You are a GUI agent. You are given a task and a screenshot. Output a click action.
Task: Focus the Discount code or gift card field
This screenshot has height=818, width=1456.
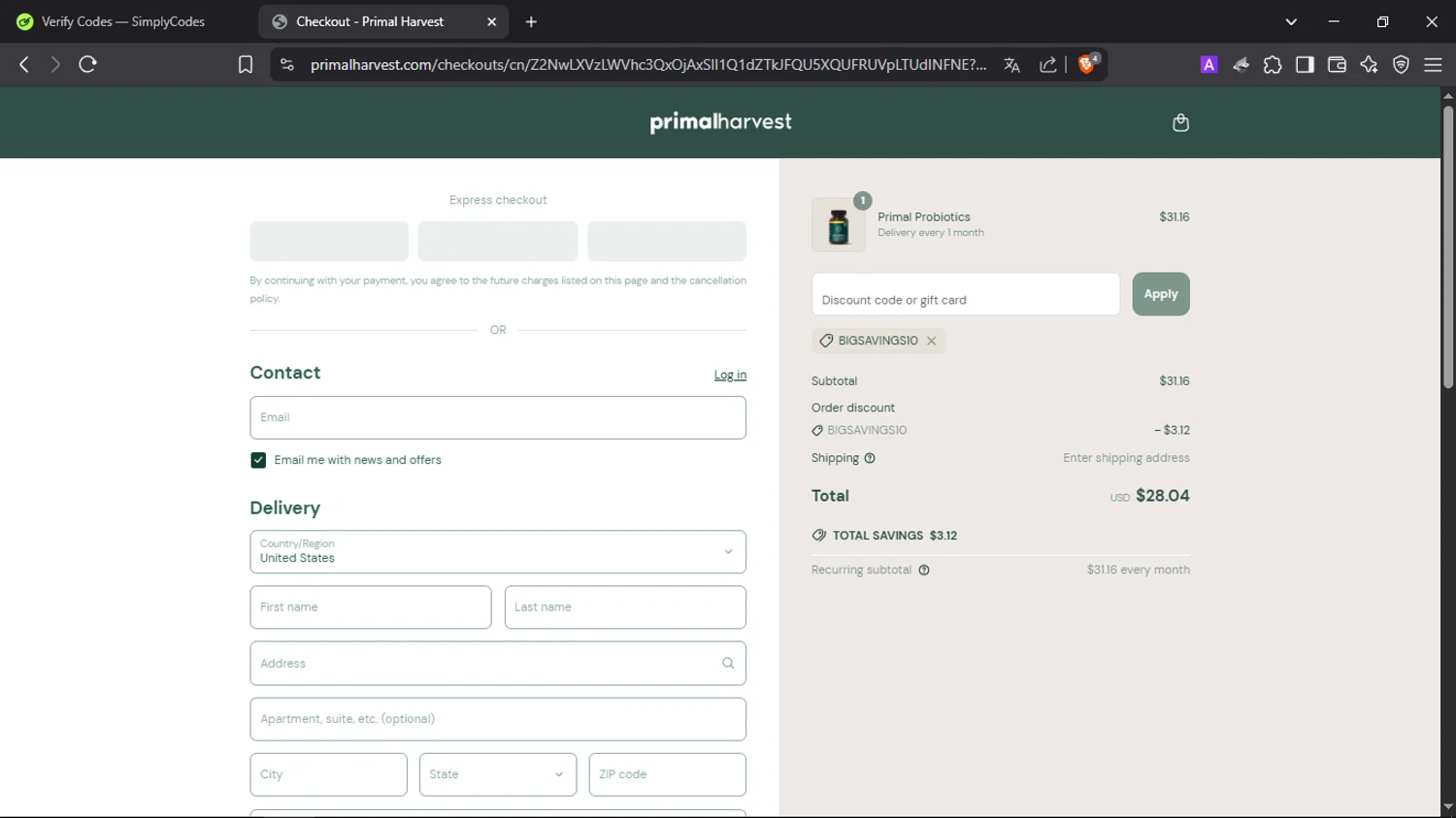point(966,294)
